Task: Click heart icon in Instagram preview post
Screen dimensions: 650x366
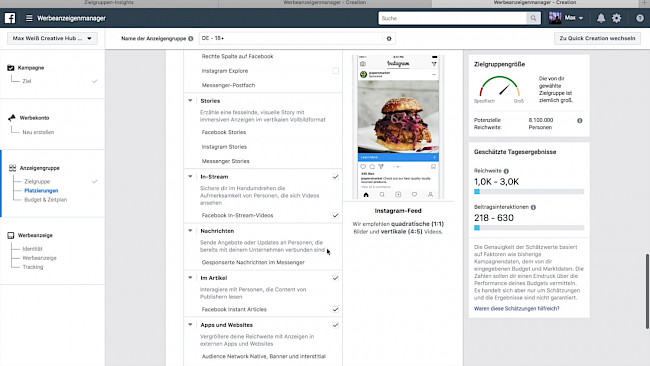Action: pyautogui.click(x=363, y=167)
